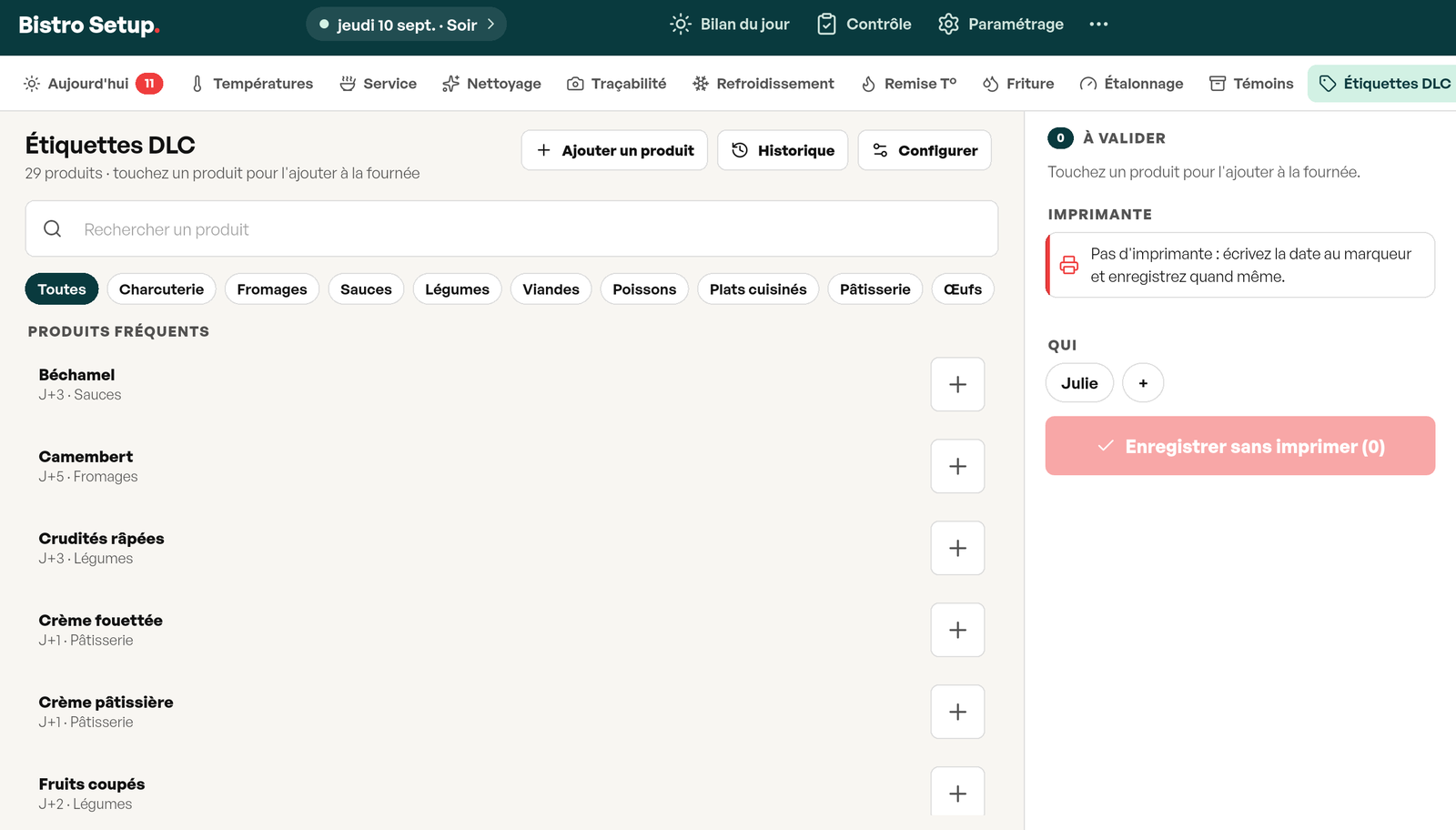Click the search magnifier icon
Screen dimensions: 1456x830
53,229
